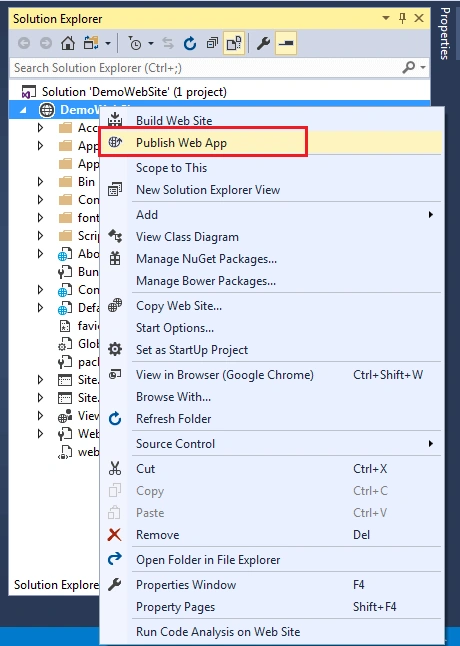
Task: Toggle the Show All Files toolbar button
Action: [234, 43]
